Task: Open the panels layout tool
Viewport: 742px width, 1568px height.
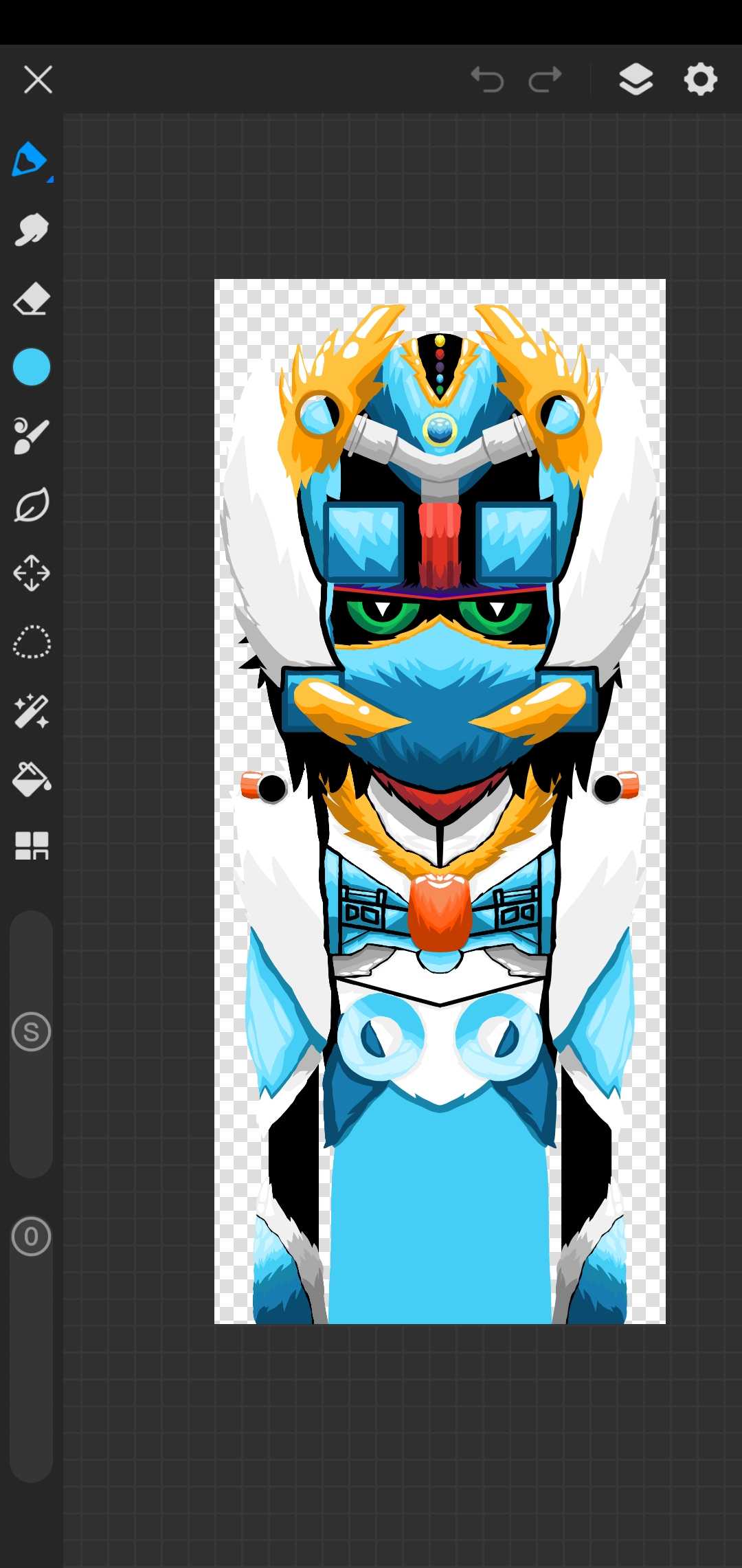Action: pos(32,846)
